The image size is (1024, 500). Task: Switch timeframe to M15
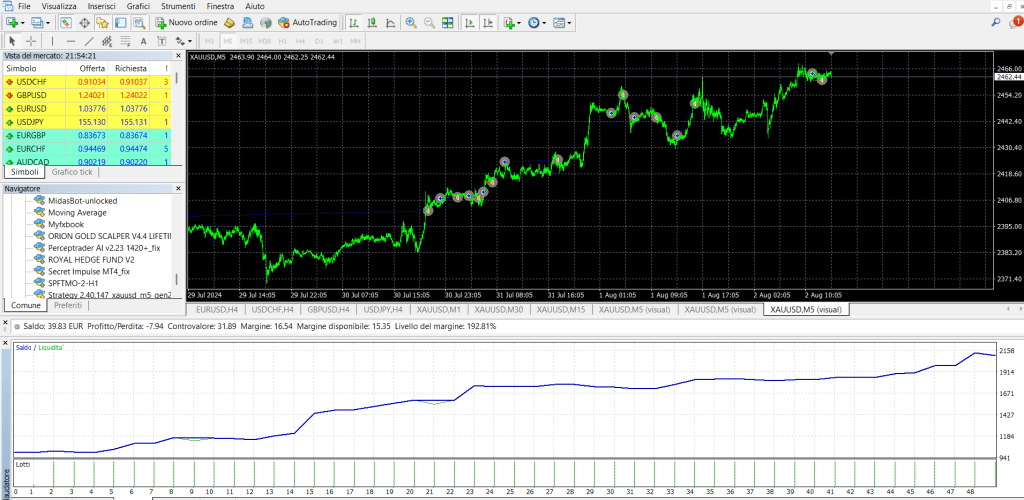(246, 41)
